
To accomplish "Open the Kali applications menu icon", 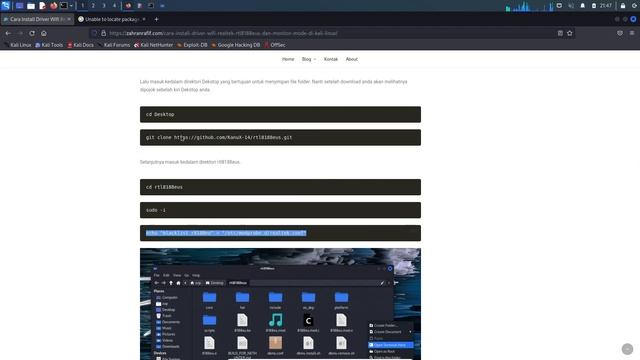I will 5,5.
